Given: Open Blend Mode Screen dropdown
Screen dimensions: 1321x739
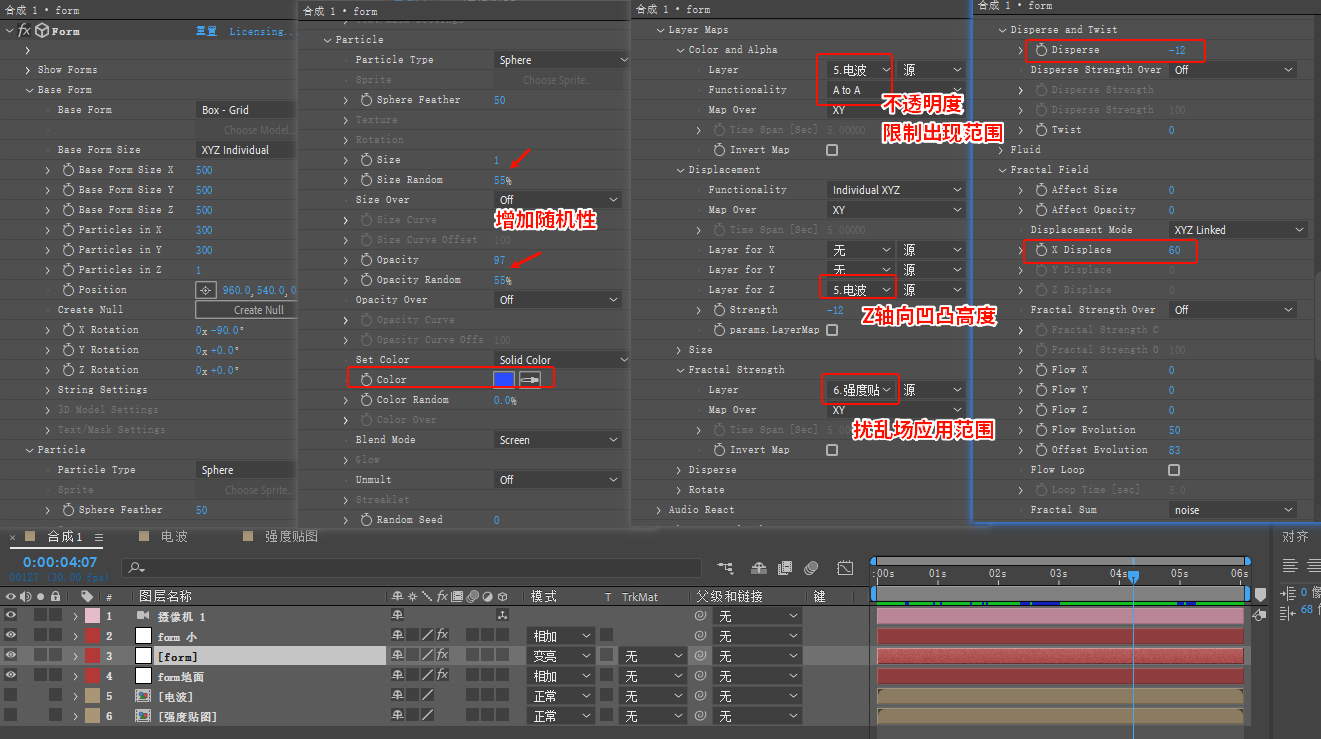Looking at the screenshot, I should click(x=558, y=440).
